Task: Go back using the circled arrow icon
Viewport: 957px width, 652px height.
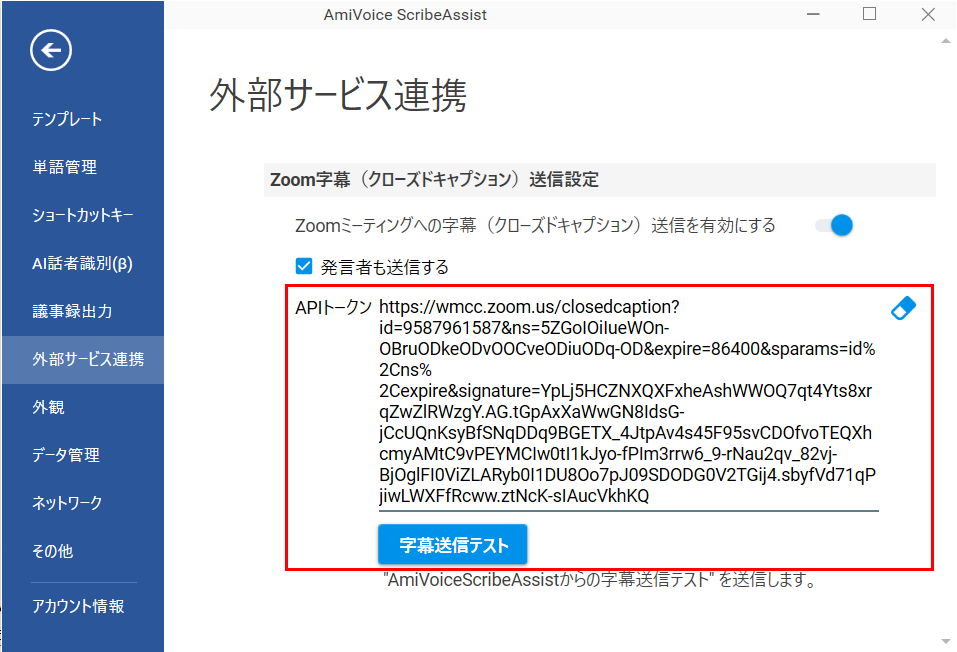Action: (x=51, y=50)
